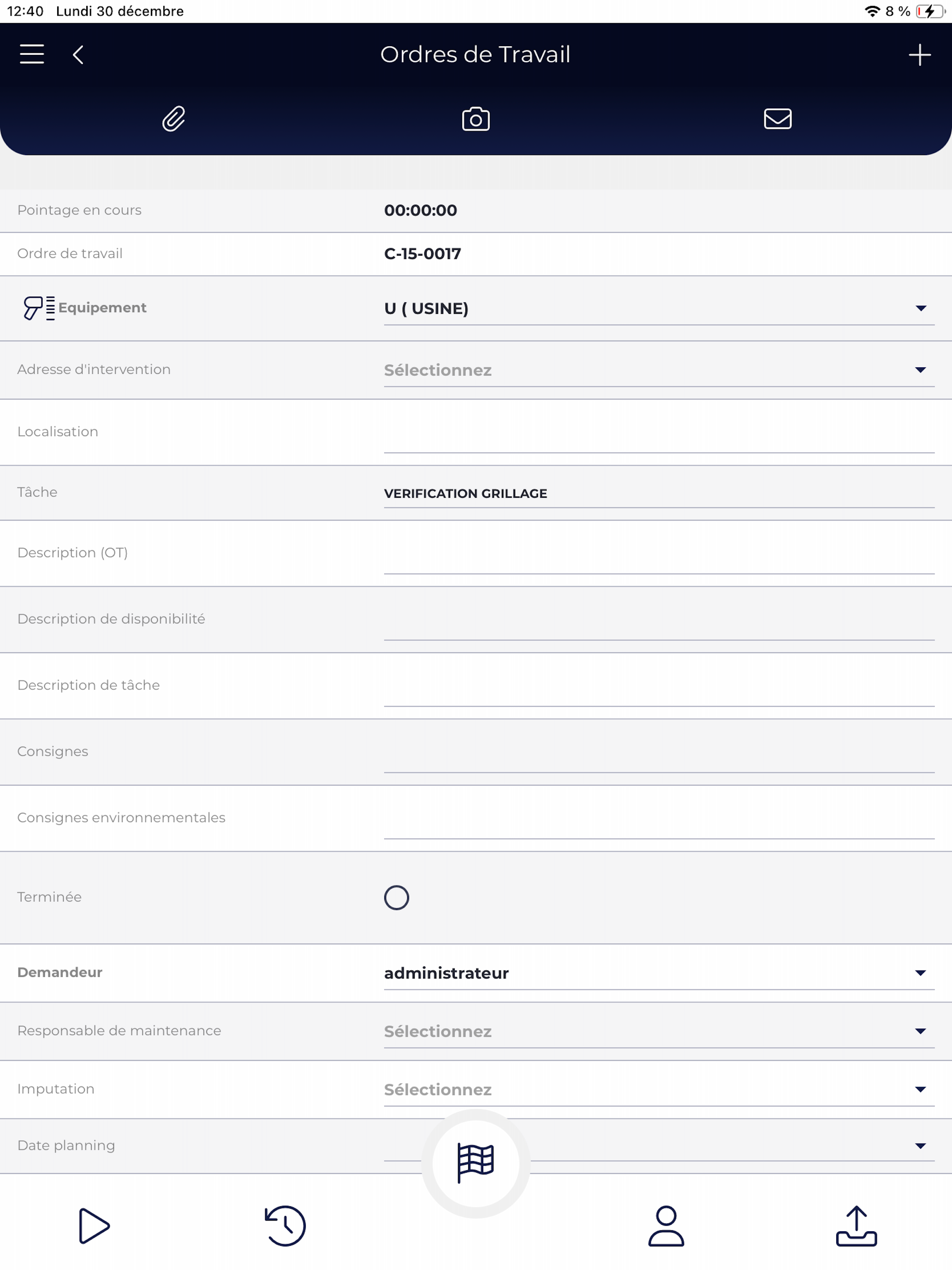Tap the status bar time 12:40
This screenshot has width=952, height=1270.
(x=25, y=11)
